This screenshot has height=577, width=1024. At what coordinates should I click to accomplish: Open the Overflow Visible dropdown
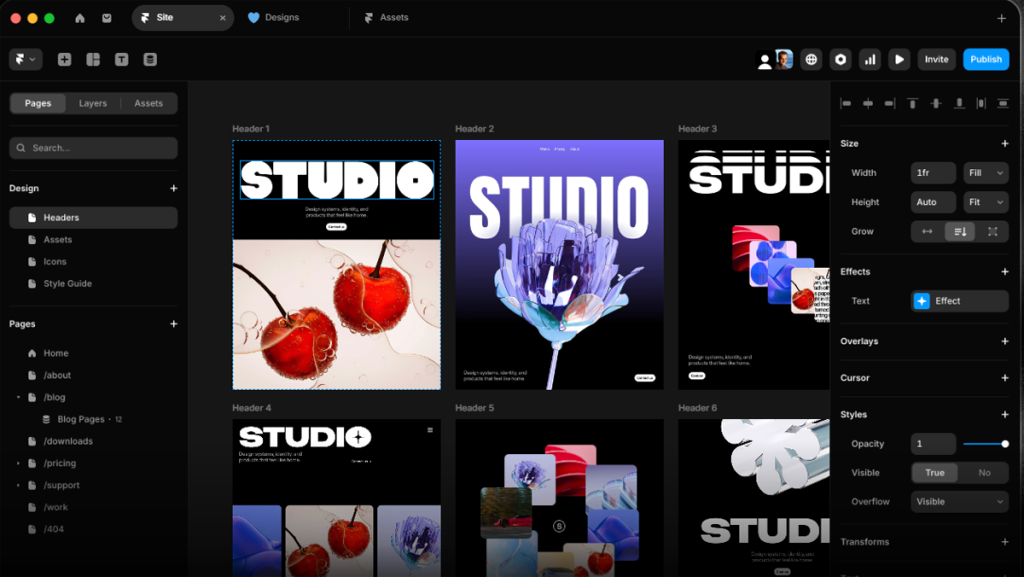[x=959, y=502]
